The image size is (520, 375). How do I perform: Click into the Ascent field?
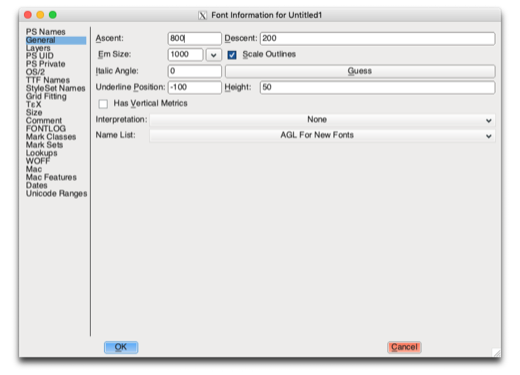tap(194, 38)
